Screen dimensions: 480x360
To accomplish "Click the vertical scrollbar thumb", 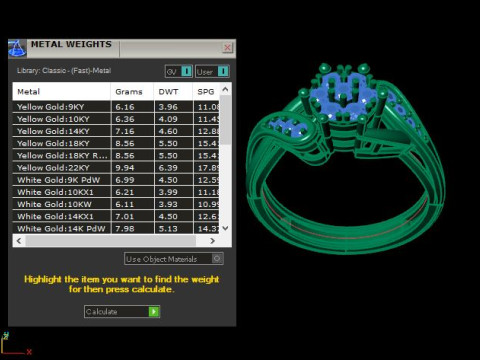I will point(225,120).
